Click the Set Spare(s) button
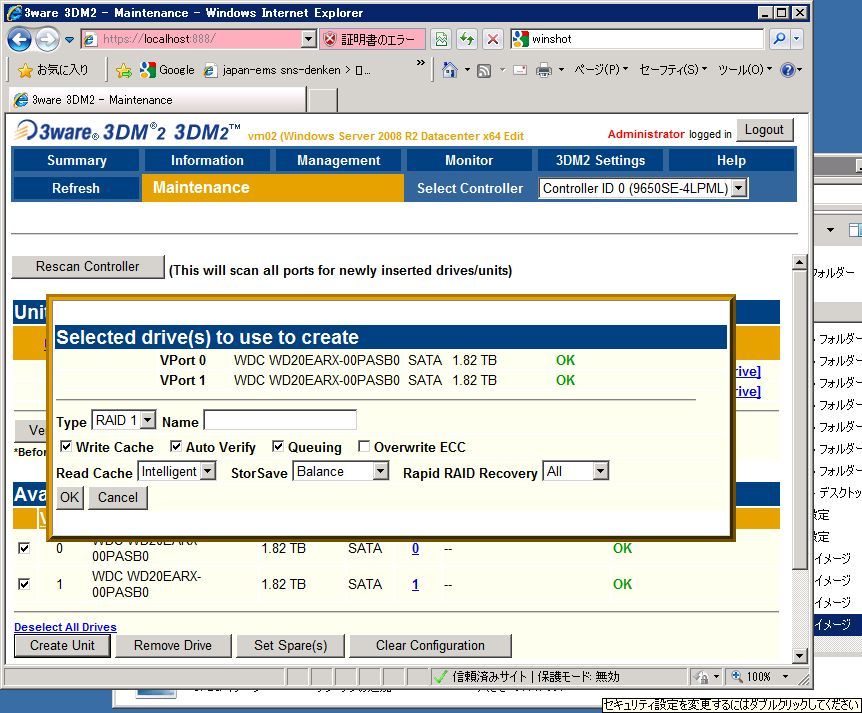 click(290, 645)
